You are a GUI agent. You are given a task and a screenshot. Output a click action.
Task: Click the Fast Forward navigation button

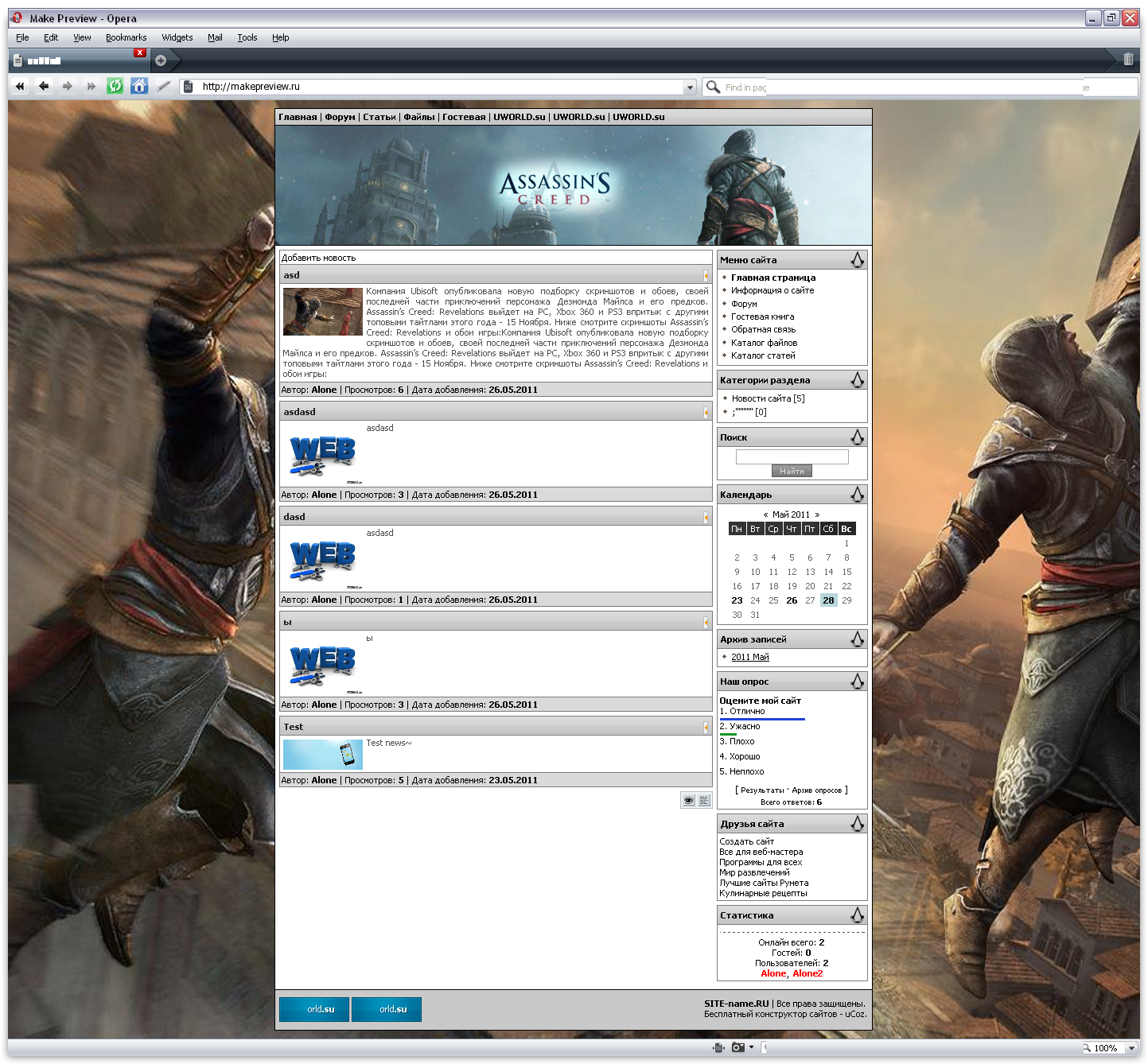91,86
